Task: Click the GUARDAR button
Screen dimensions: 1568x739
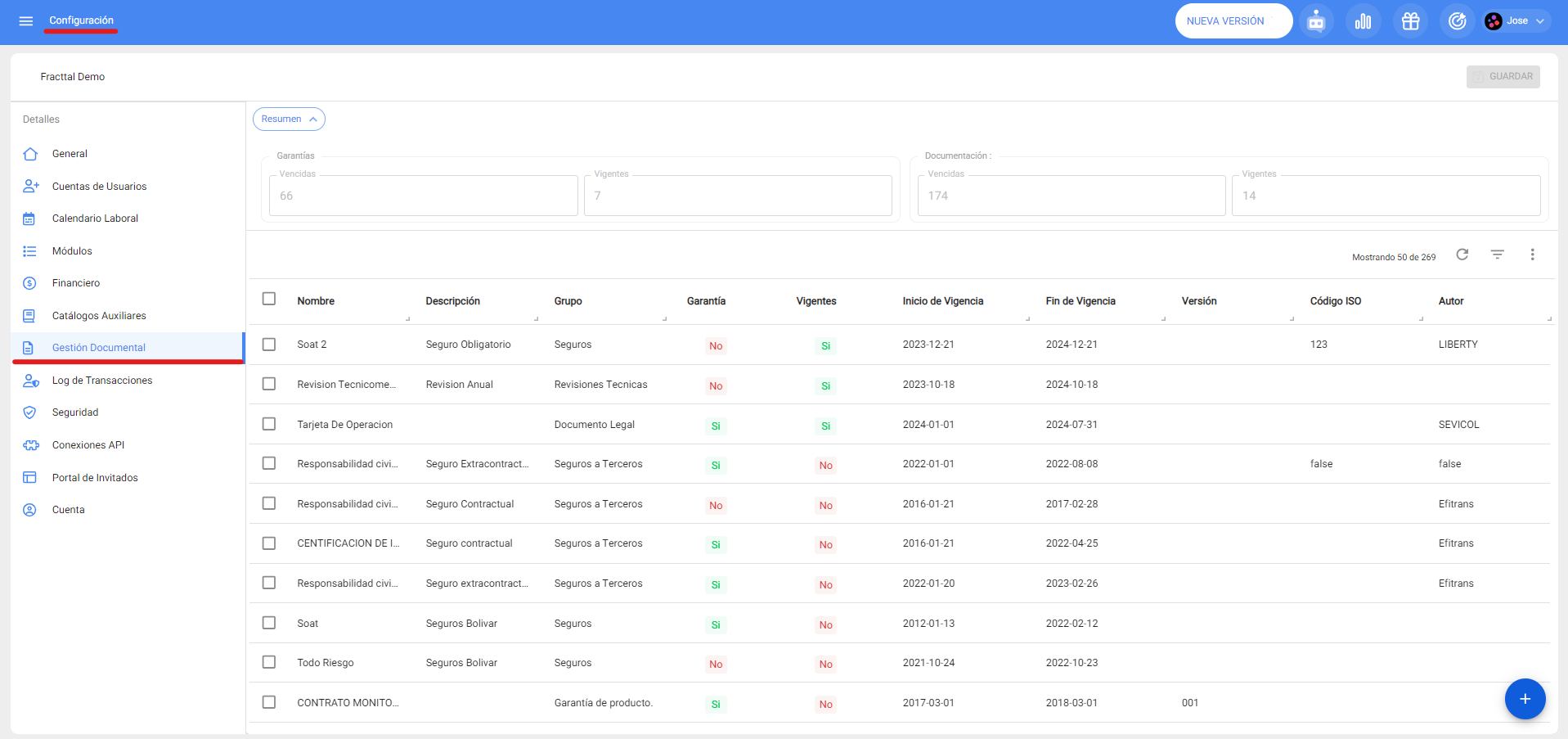Action: tap(1503, 77)
